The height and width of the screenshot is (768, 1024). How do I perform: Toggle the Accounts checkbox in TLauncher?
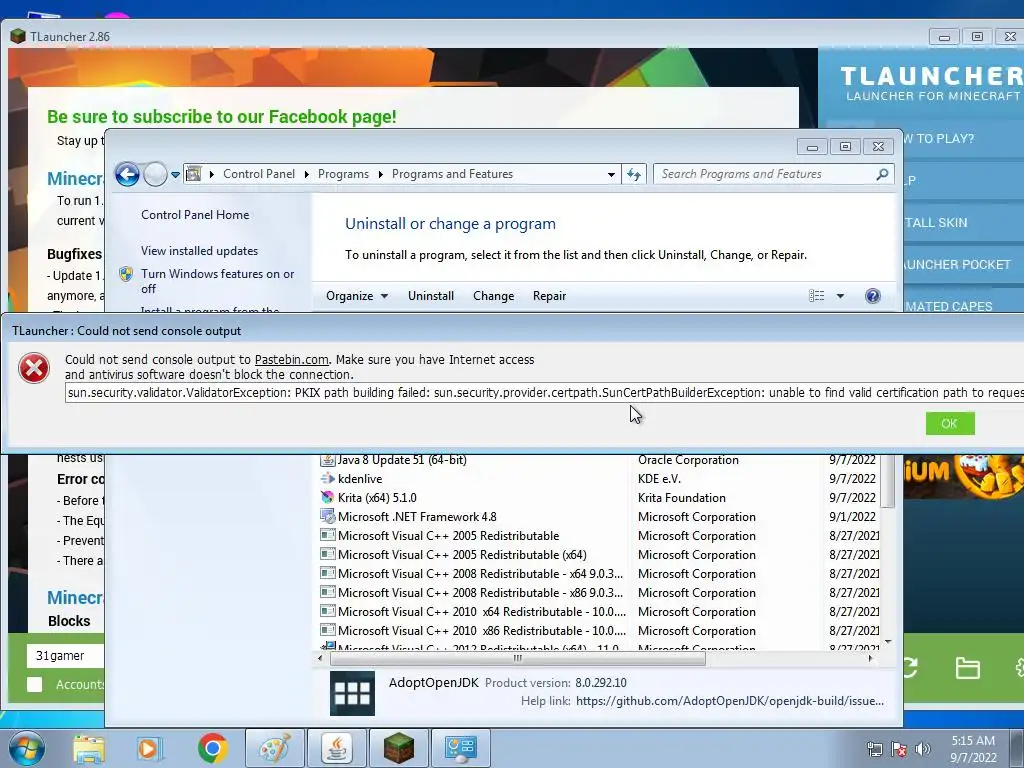[x=35, y=684]
